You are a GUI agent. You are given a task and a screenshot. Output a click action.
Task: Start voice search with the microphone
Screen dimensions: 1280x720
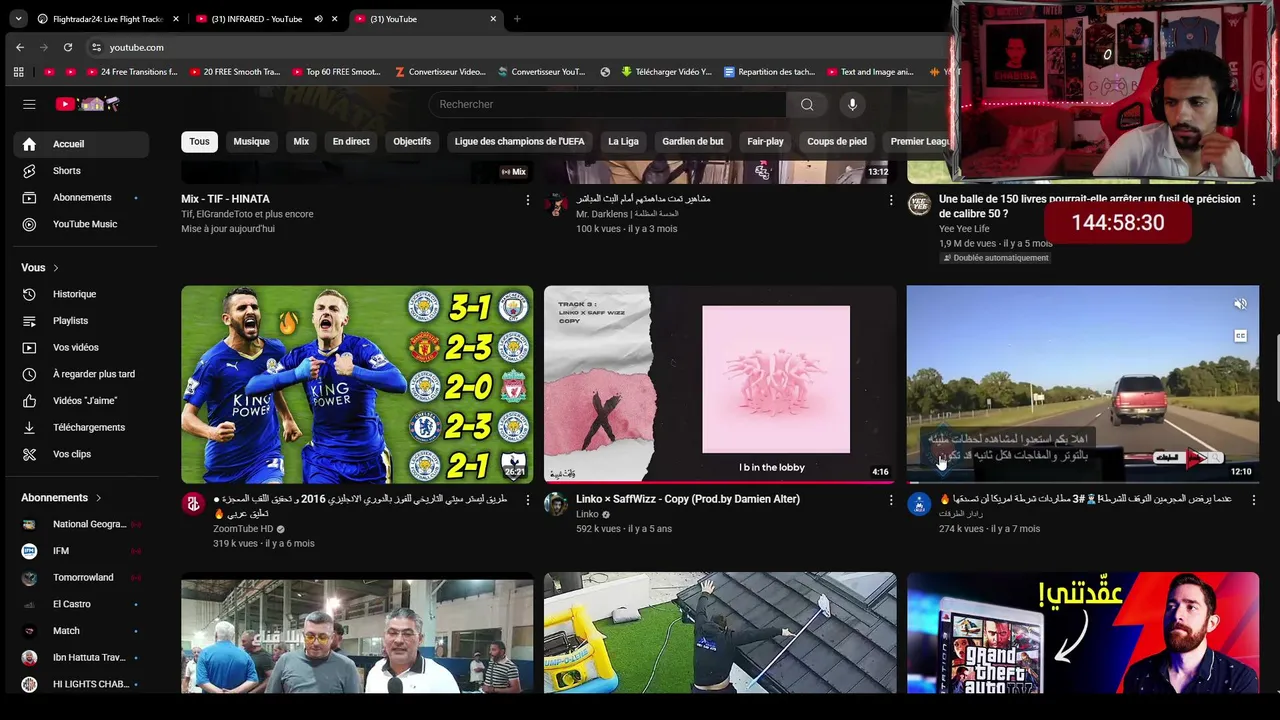(x=852, y=104)
